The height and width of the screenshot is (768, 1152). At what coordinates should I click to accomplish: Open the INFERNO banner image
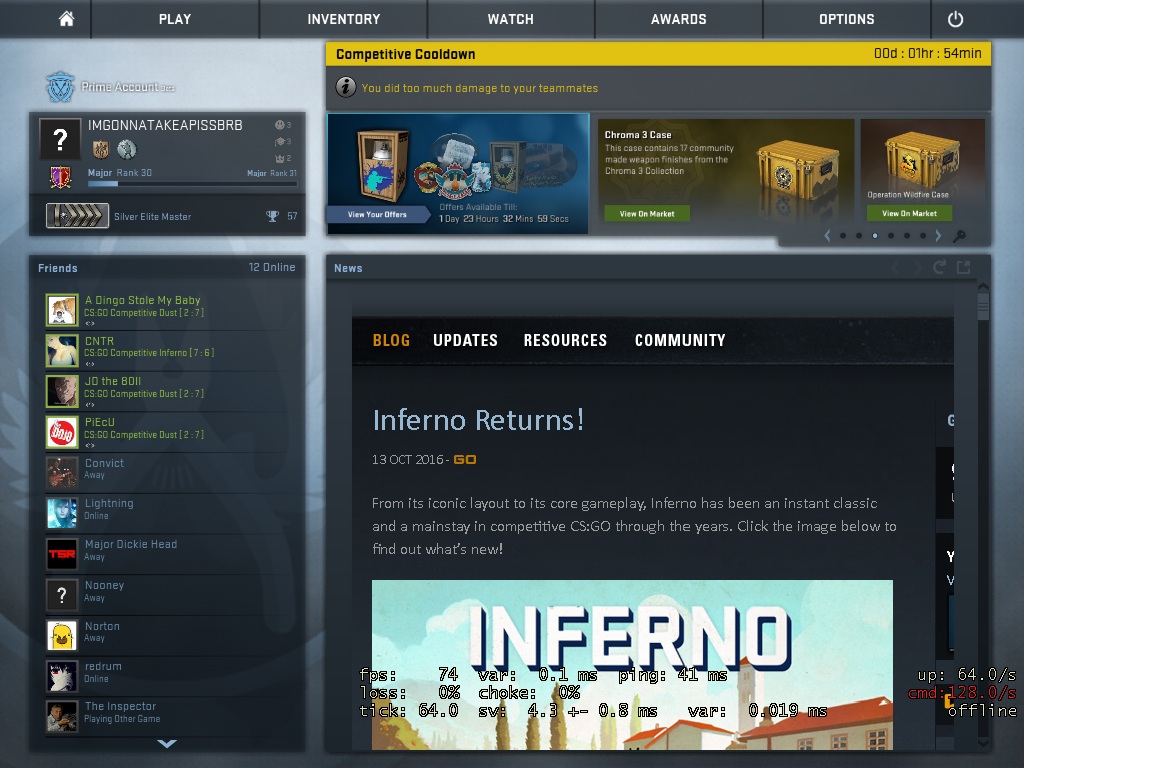632,665
